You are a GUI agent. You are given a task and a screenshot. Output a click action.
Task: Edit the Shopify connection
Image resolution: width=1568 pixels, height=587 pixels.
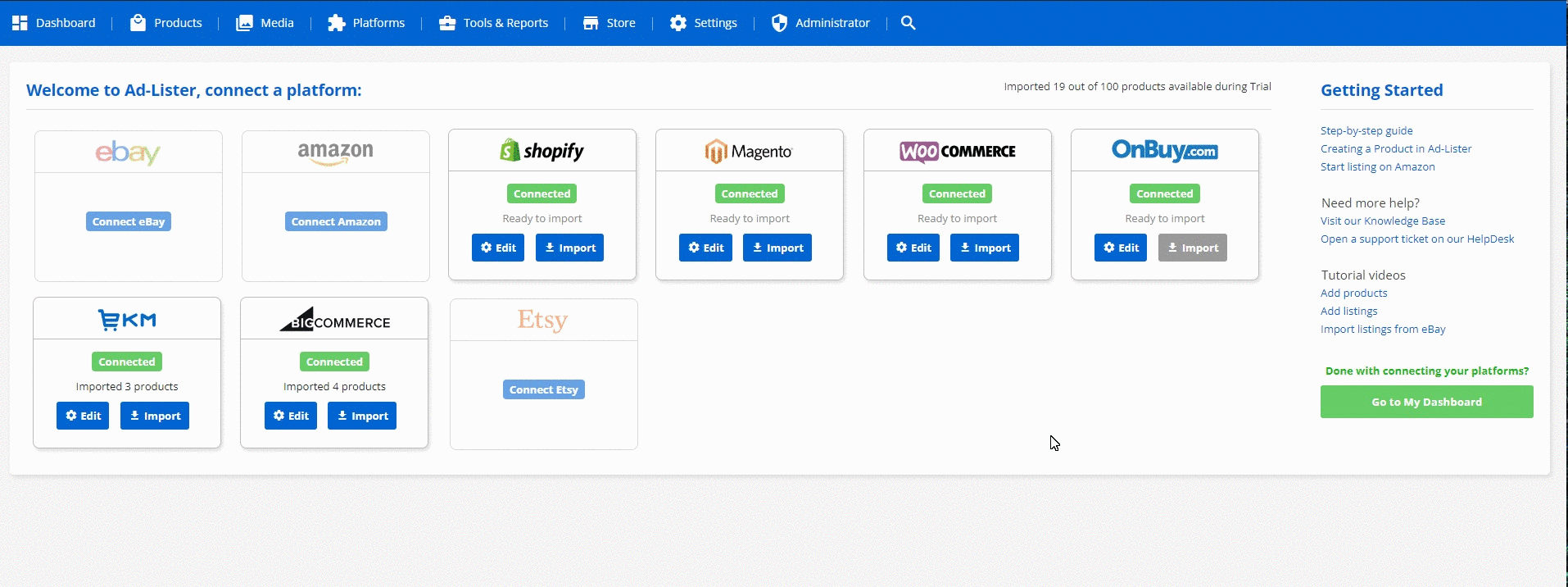click(x=498, y=248)
